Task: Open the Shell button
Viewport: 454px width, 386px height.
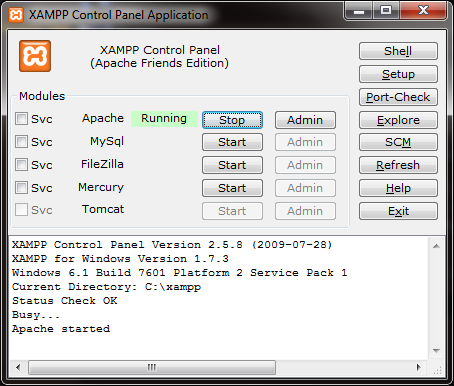Action: coord(398,51)
